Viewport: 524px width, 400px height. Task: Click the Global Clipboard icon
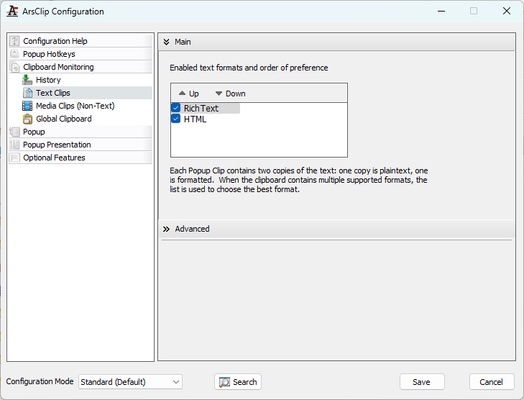pyautogui.click(x=27, y=119)
